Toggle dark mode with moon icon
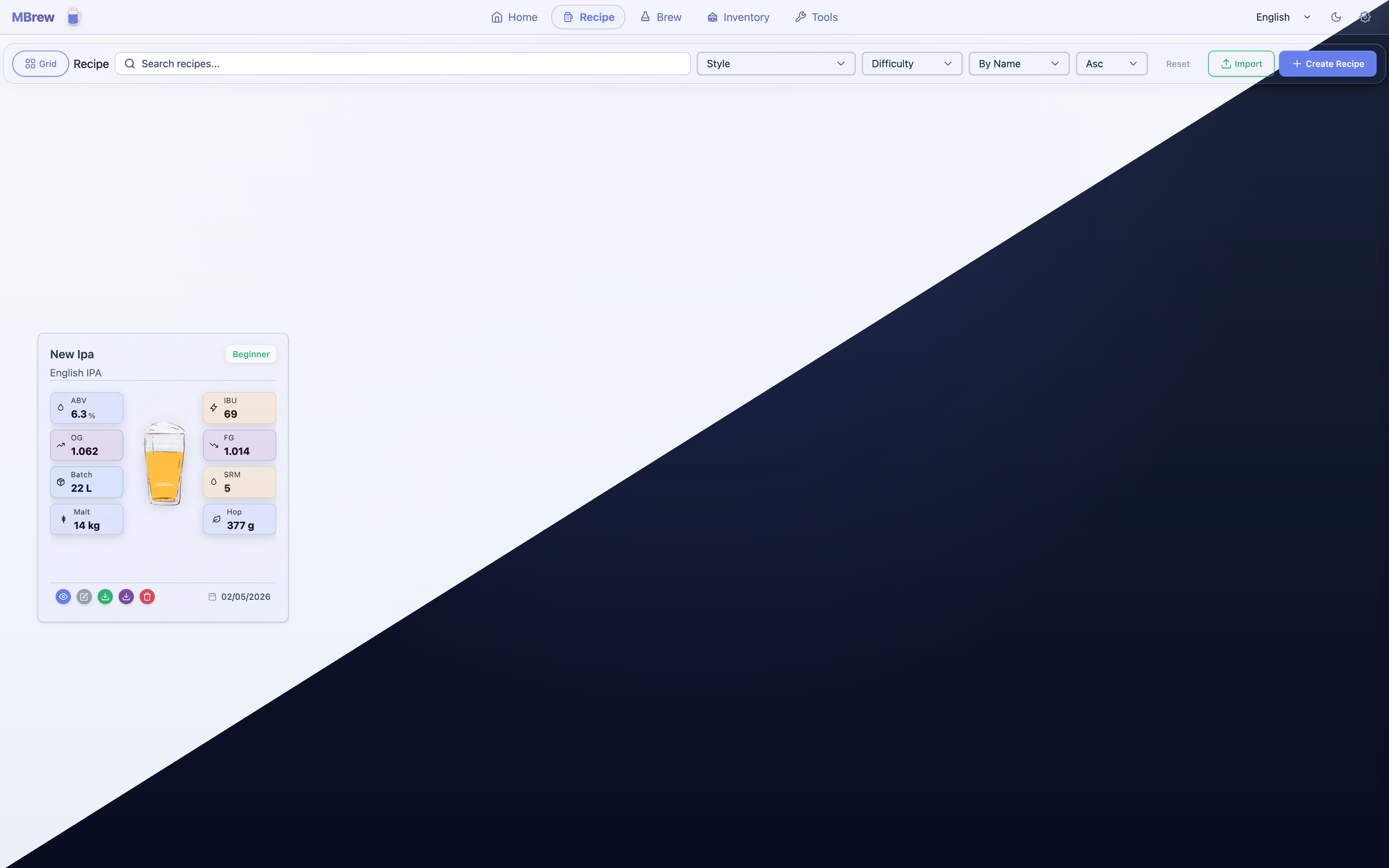Image resolution: width=1389 pixels, height=868 pixels. 1335,17
